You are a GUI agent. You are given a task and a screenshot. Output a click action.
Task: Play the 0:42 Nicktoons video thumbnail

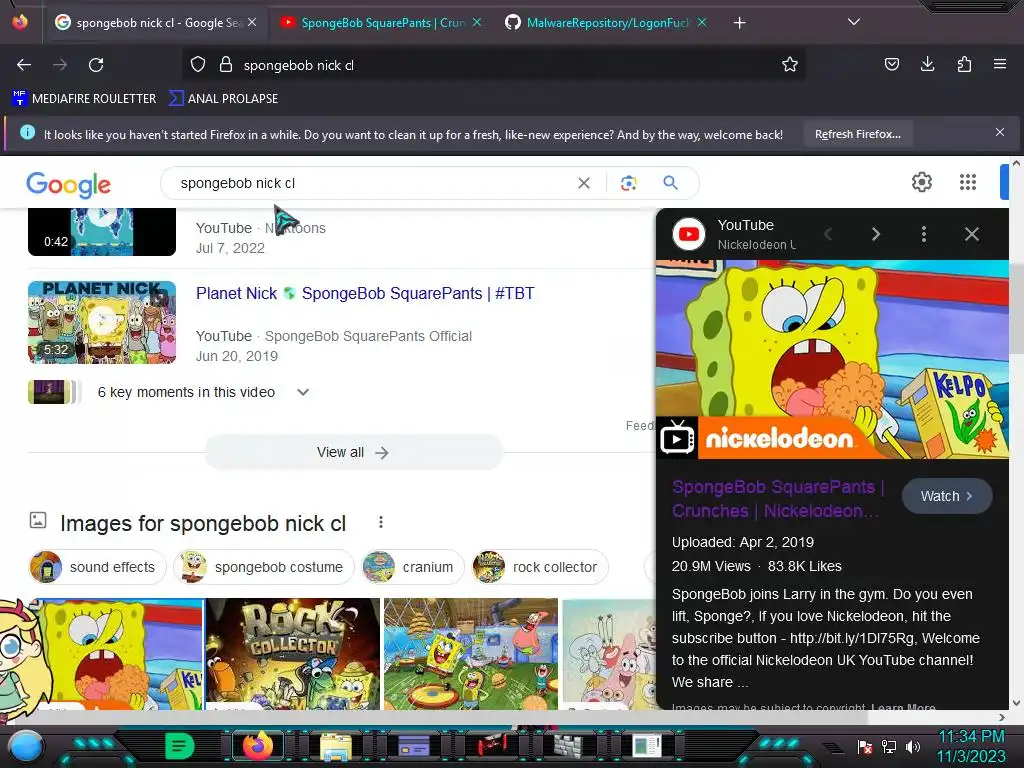[102, 232]
